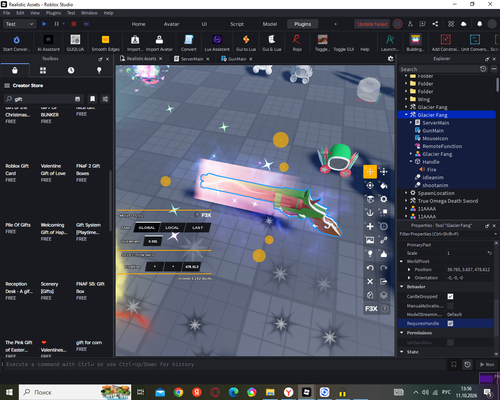Stop the running test with red square

[x=74, y=24]
